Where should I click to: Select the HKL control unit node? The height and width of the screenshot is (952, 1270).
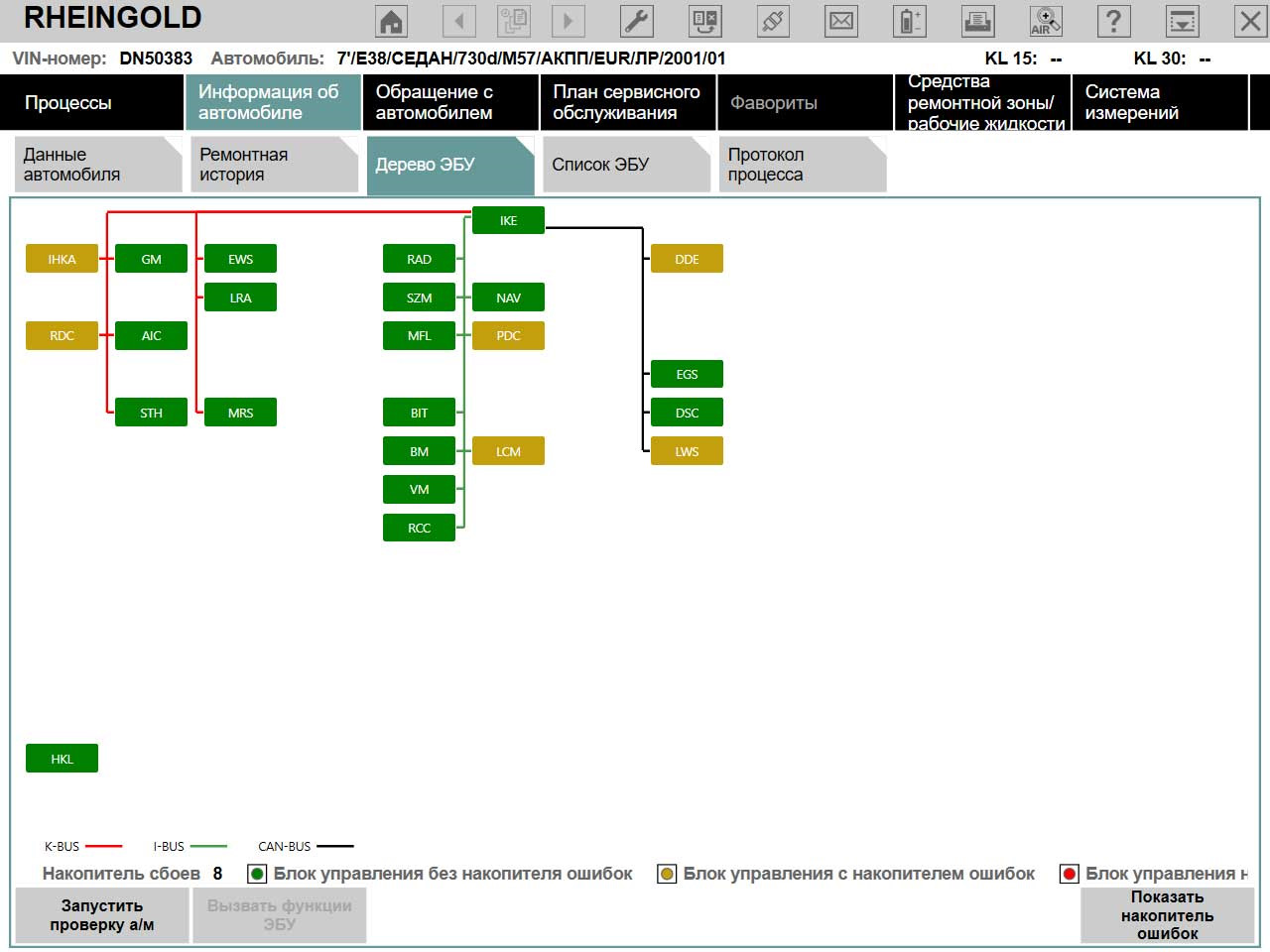click(62, 759)
